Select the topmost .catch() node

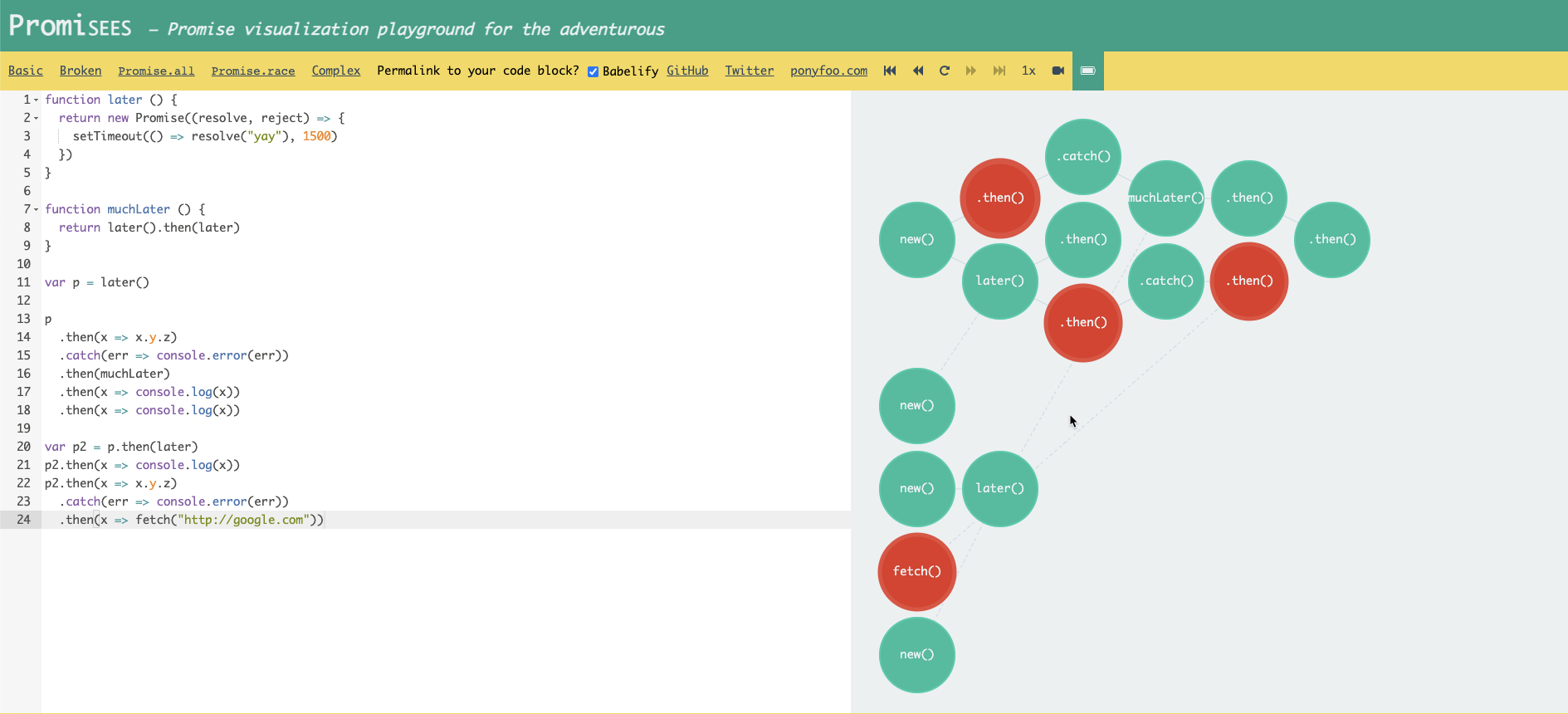pos(1083,157)
